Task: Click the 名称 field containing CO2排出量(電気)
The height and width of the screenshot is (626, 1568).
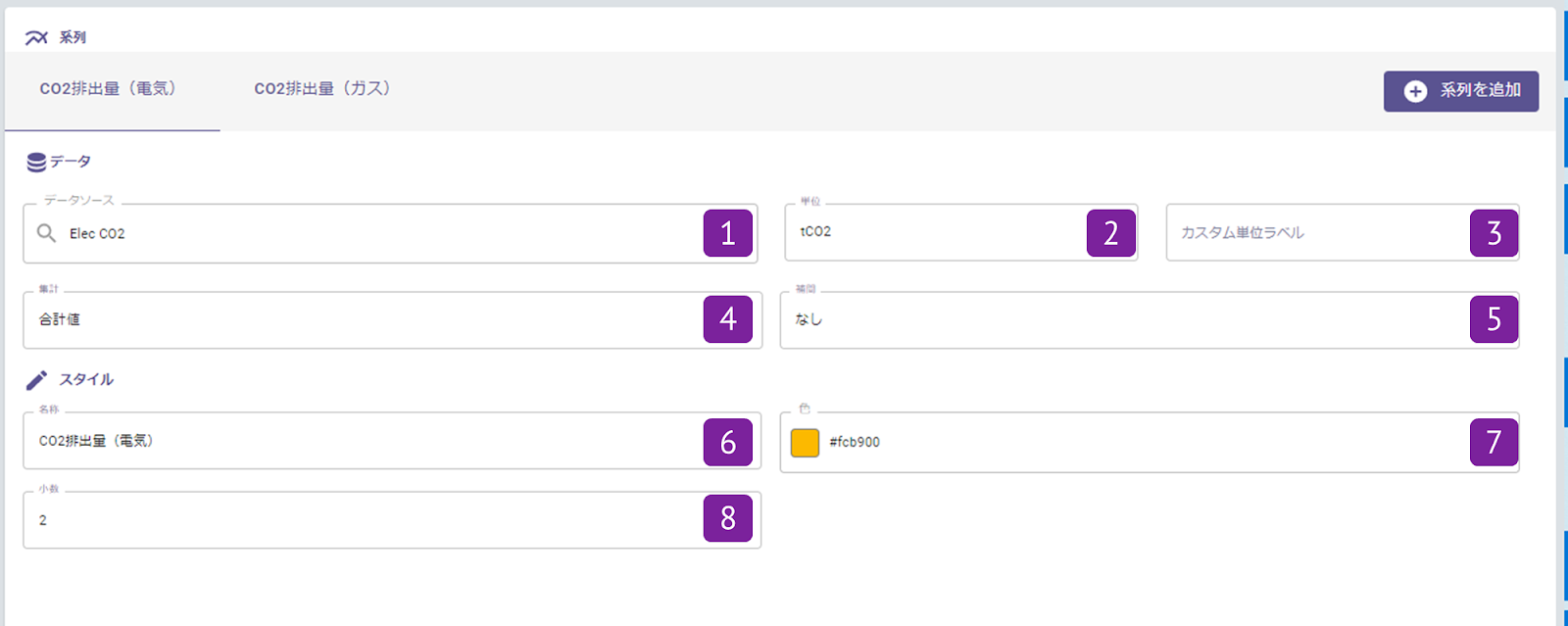Action: point(363,441)
